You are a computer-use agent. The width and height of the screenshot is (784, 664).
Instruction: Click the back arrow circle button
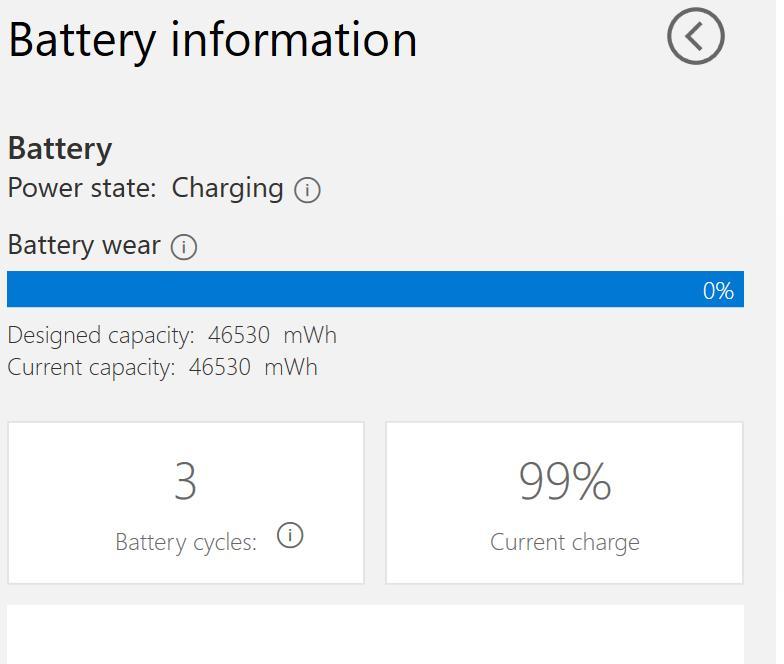[x=695, y=37]
